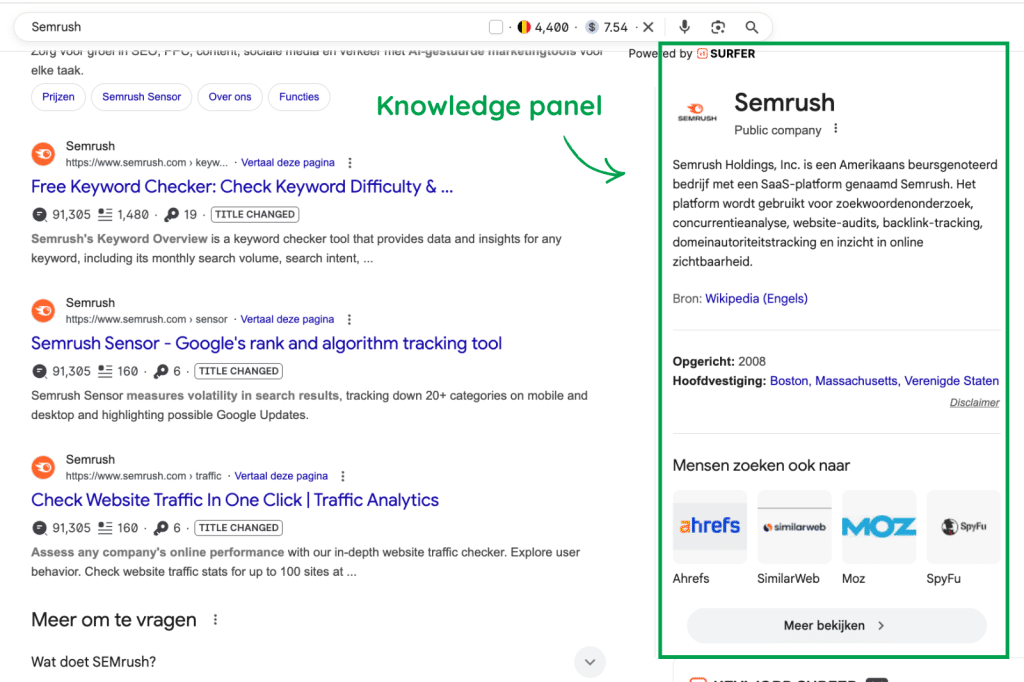The width and height of the screenshot is (1024, 682).
Task: Click Semrush favicon of Free Keyword Checker result
Action: [x=44, y=154]
